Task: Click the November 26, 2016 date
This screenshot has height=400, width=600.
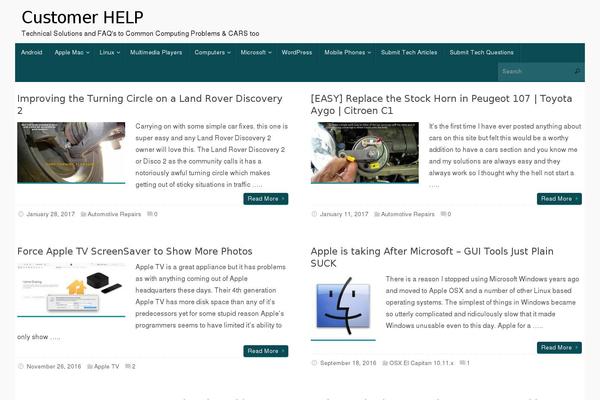Action: (54, 366)
